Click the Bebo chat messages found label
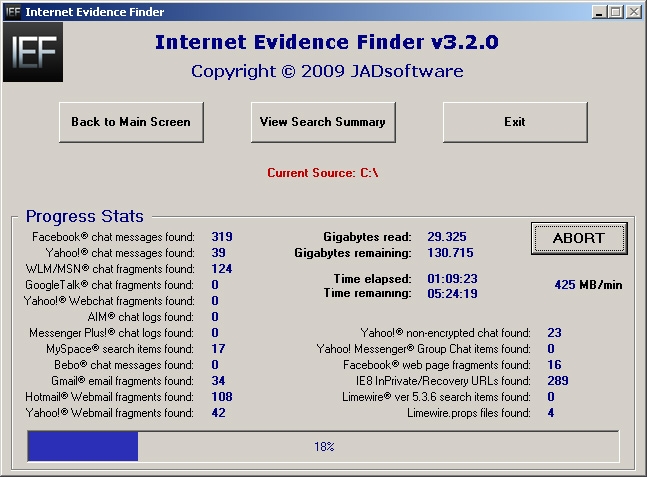 click(x=124, y=365)
